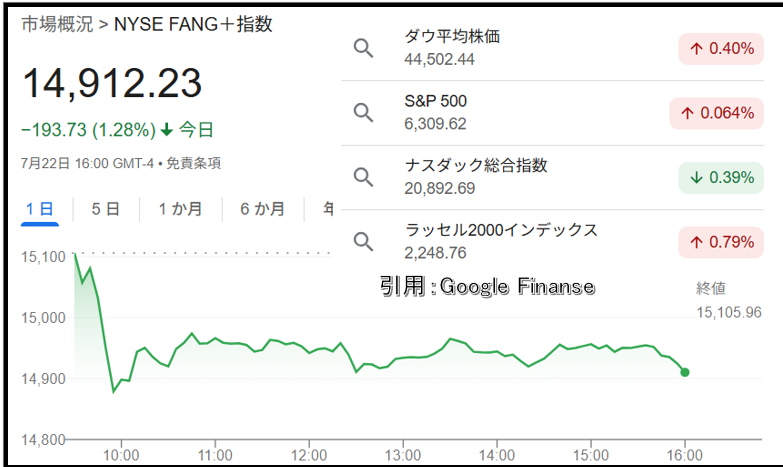Click the magnifier icon next to S&P 500

point(364,113)
